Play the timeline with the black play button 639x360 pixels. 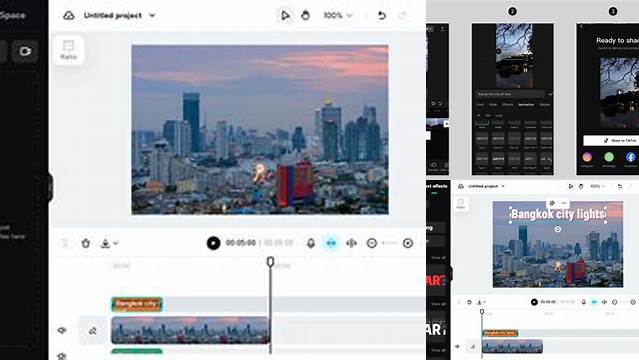point(213,243)
